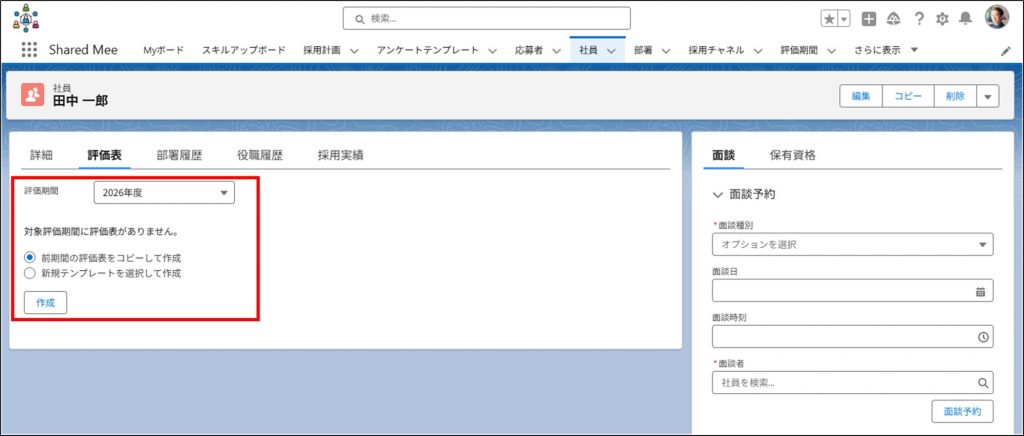The image size is (1024, 436).
Task: Open the help question mark icon
Action: point(919,19)
